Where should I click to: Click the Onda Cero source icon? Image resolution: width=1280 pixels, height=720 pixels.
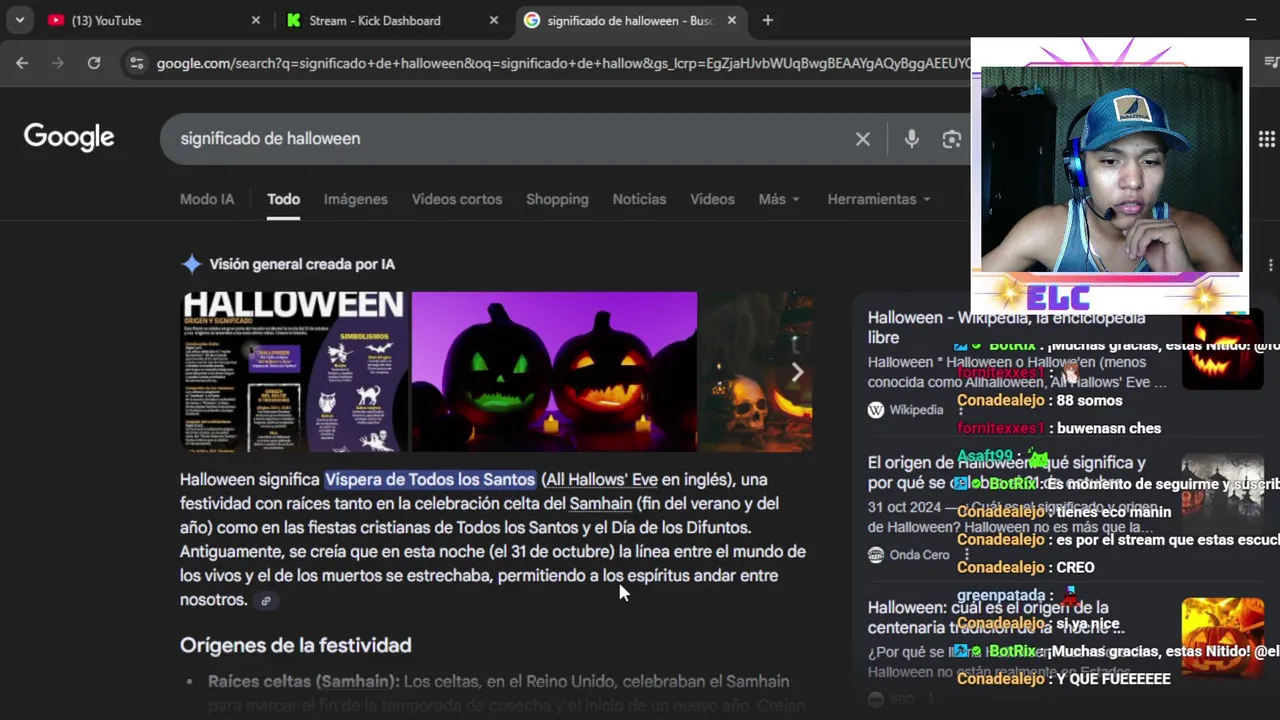click(x=876, y=555)
